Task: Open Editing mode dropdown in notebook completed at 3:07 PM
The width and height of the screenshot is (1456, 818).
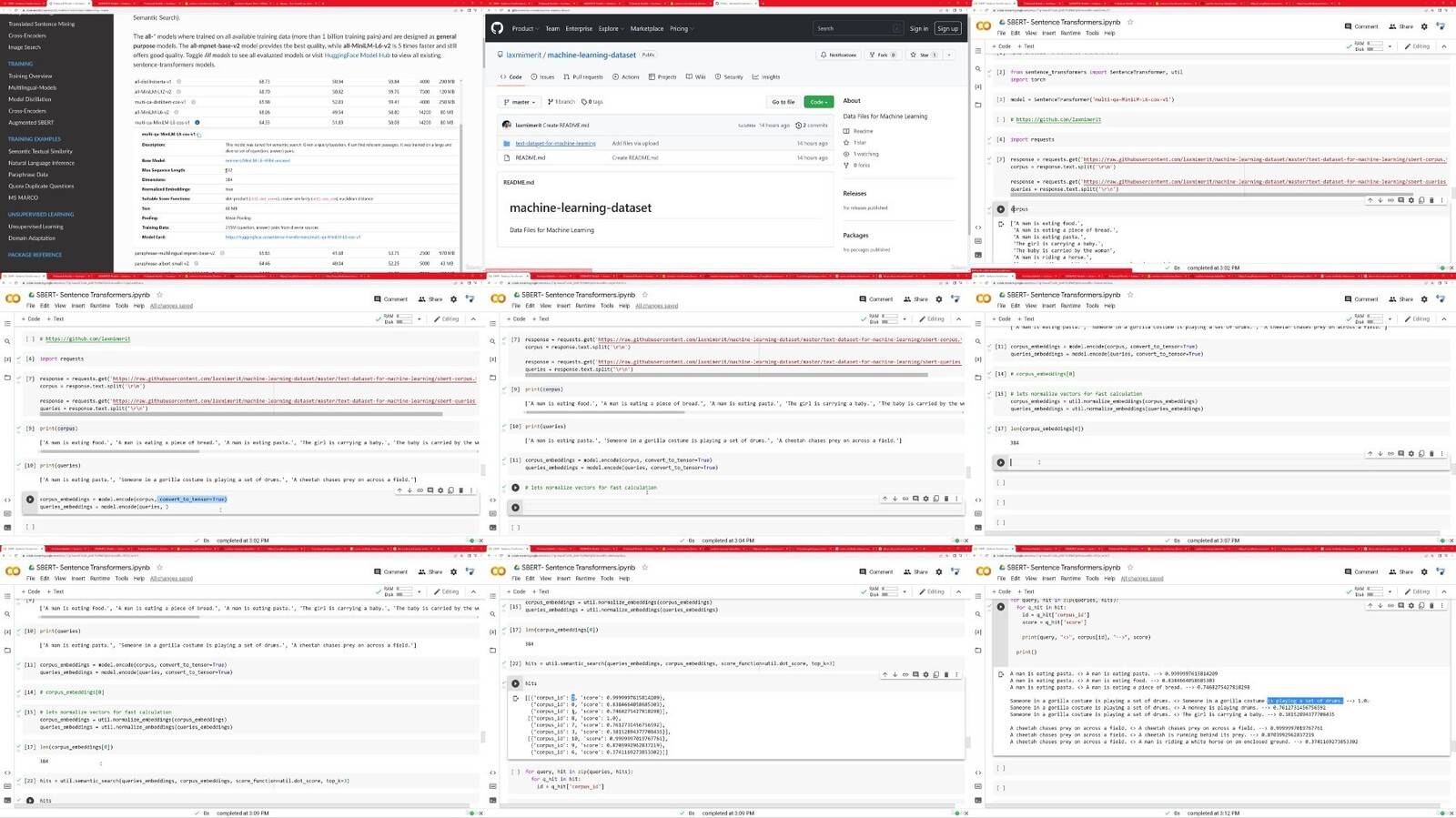Action: point(1419,319)
